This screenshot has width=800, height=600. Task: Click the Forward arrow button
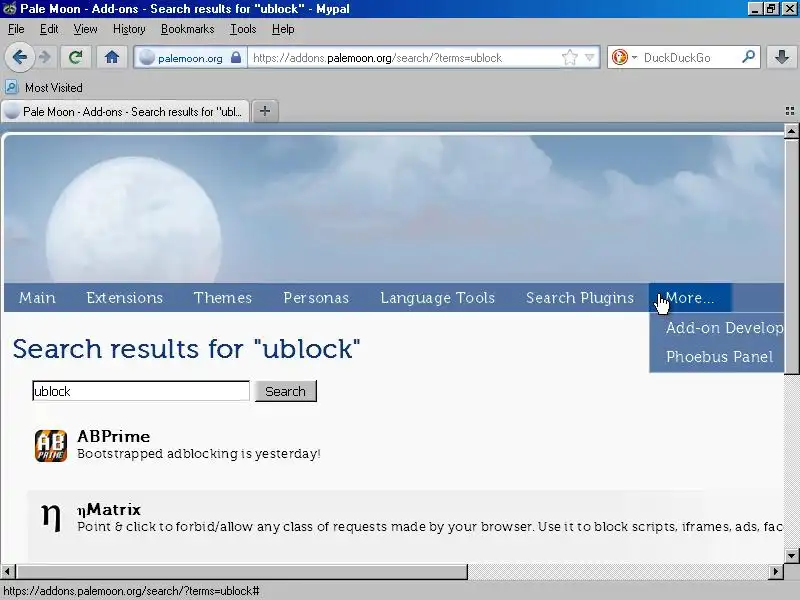[45, 57]
